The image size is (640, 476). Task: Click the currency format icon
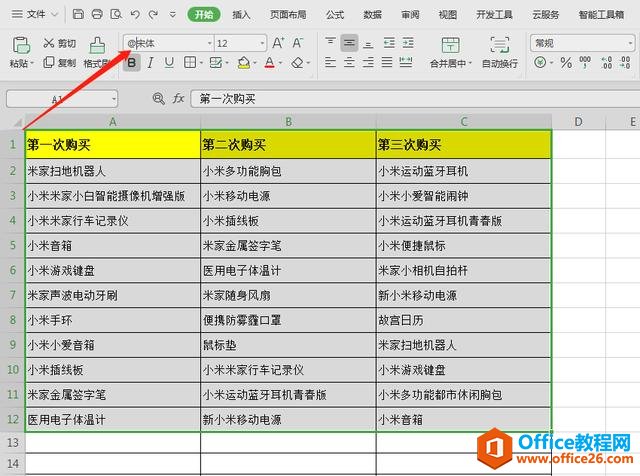(x=540, y=62)
